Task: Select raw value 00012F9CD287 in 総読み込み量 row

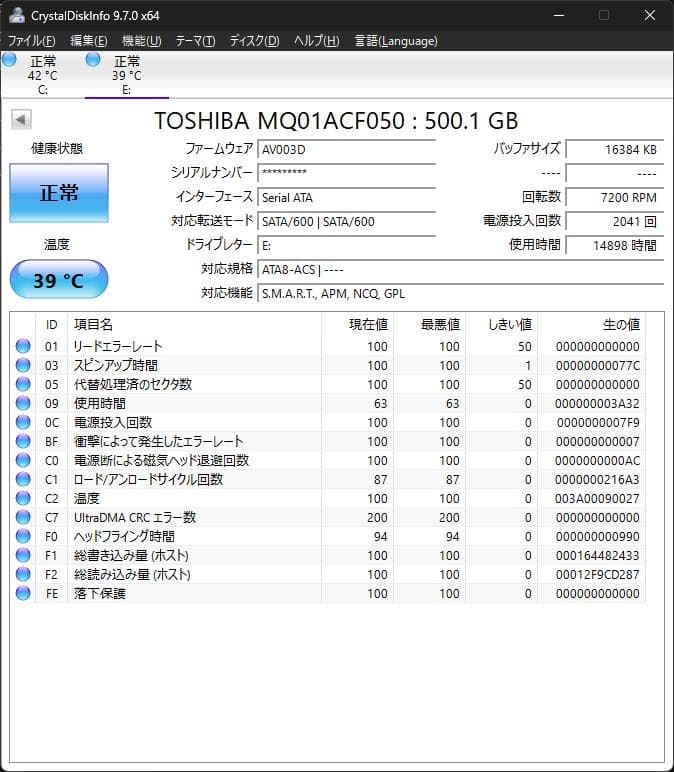Action: click(598, 574)
